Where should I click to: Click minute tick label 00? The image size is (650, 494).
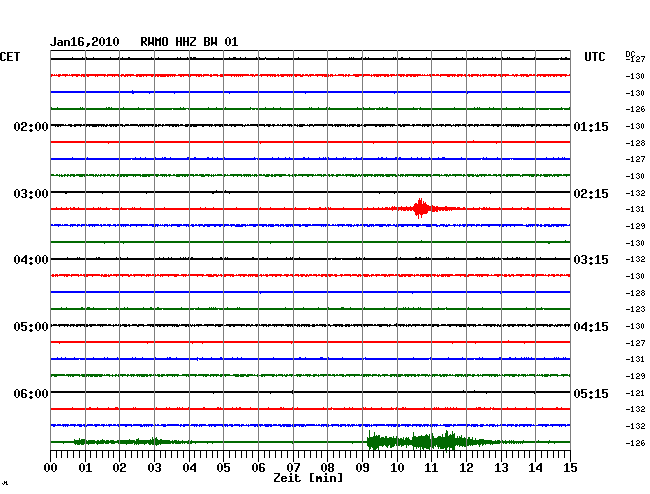(x=51, y=467)
